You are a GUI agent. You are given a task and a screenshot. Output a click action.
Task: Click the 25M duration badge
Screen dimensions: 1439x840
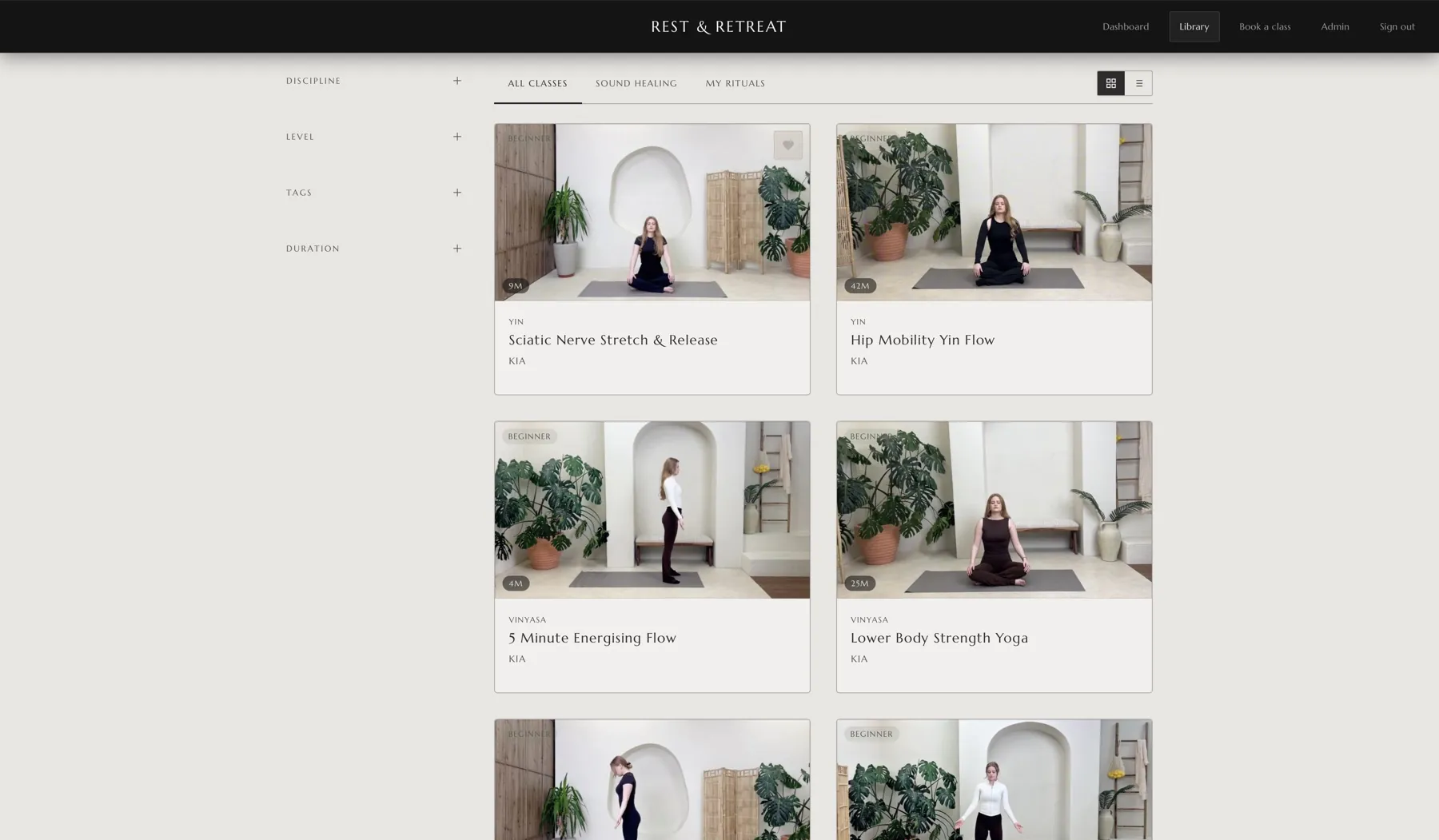click(x=859, y=583)
